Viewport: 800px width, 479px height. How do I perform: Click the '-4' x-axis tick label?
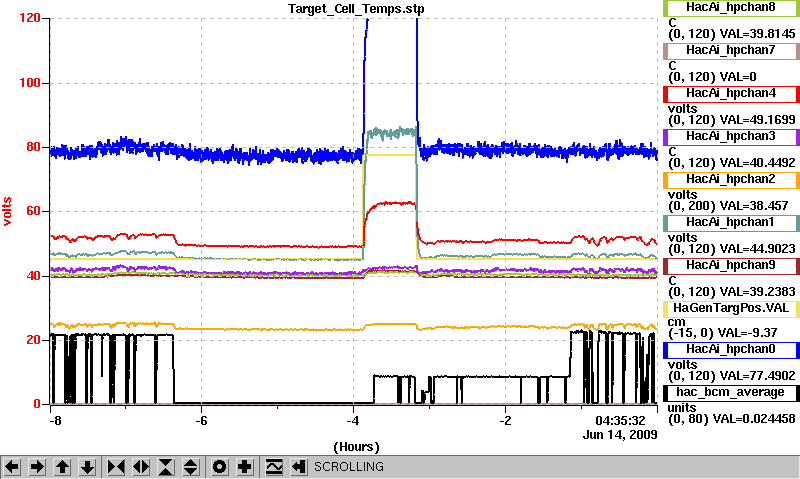click(x=354, y=421)
